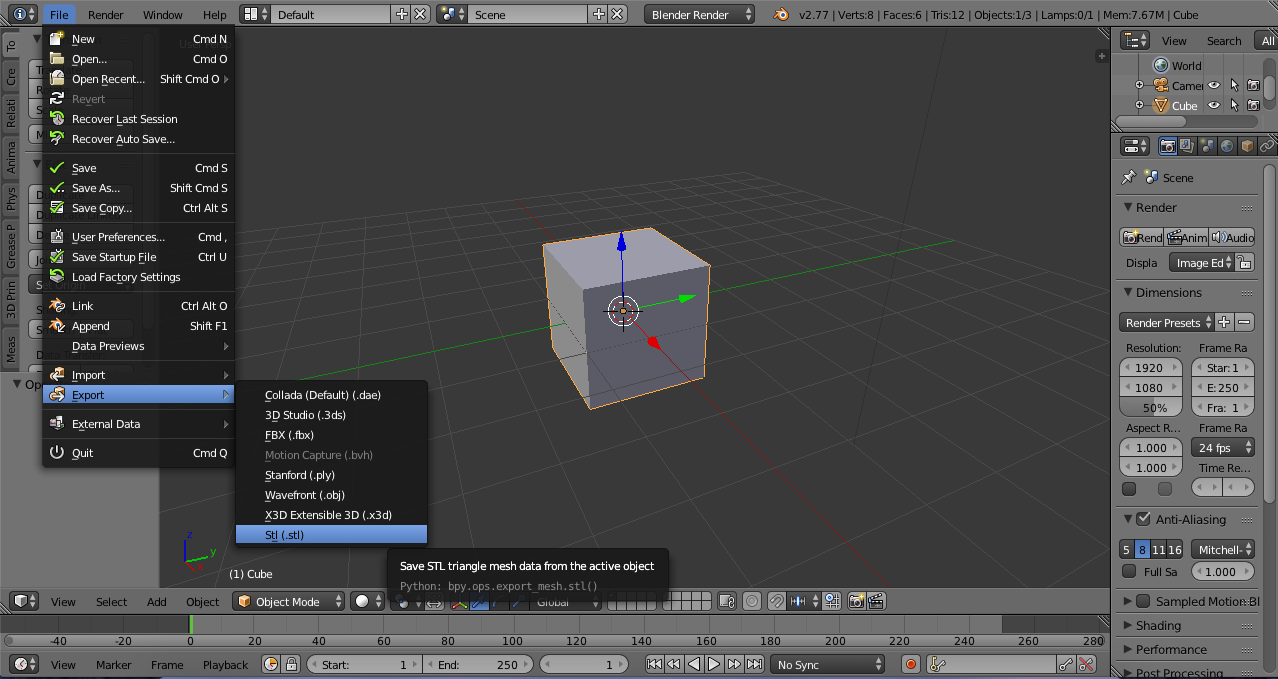The width and height of the screenshot is (1278, 679).
Task: Click the OpenGL render image icon
Action: (x=857, y=601)
